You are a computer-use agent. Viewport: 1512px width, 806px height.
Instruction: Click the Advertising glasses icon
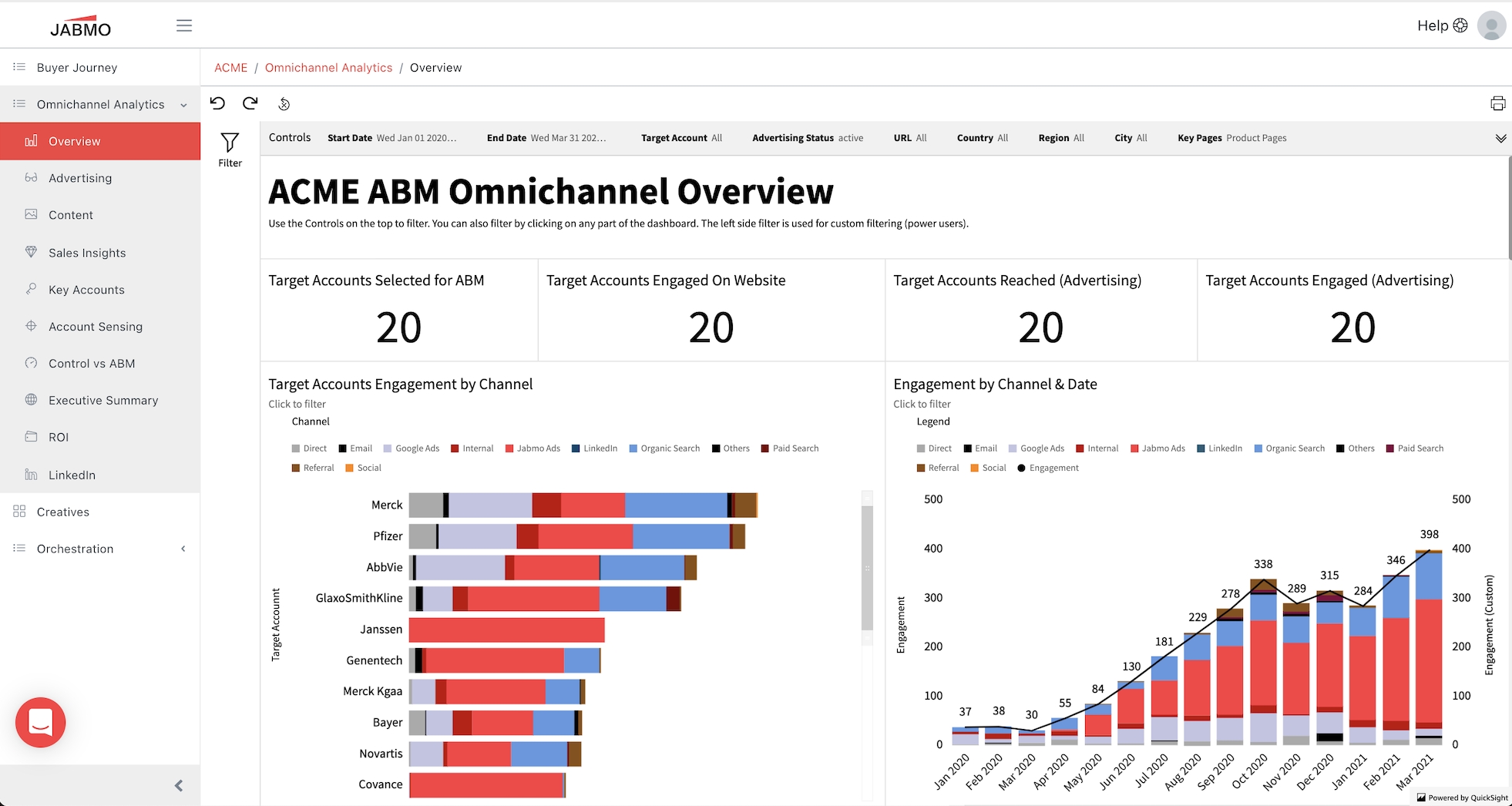(x=31, y=177)
